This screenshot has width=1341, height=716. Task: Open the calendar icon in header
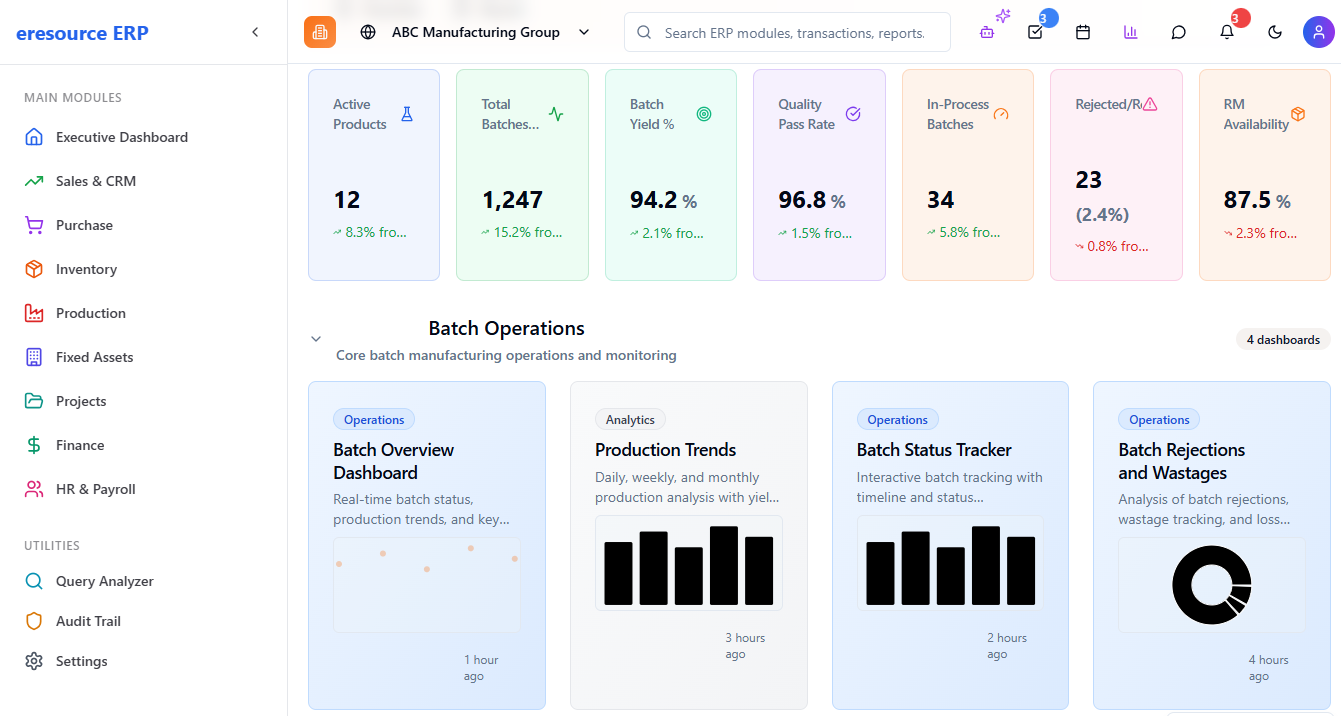[x=1083, y=32]
